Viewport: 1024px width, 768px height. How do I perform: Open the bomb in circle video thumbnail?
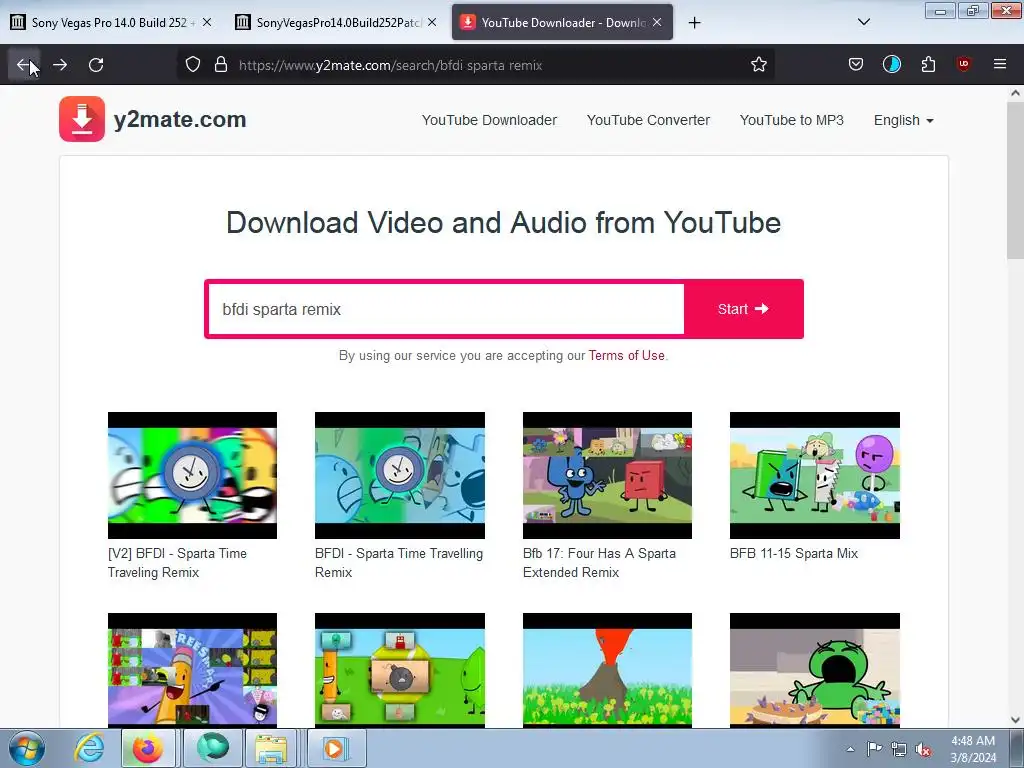pos(400,670)
